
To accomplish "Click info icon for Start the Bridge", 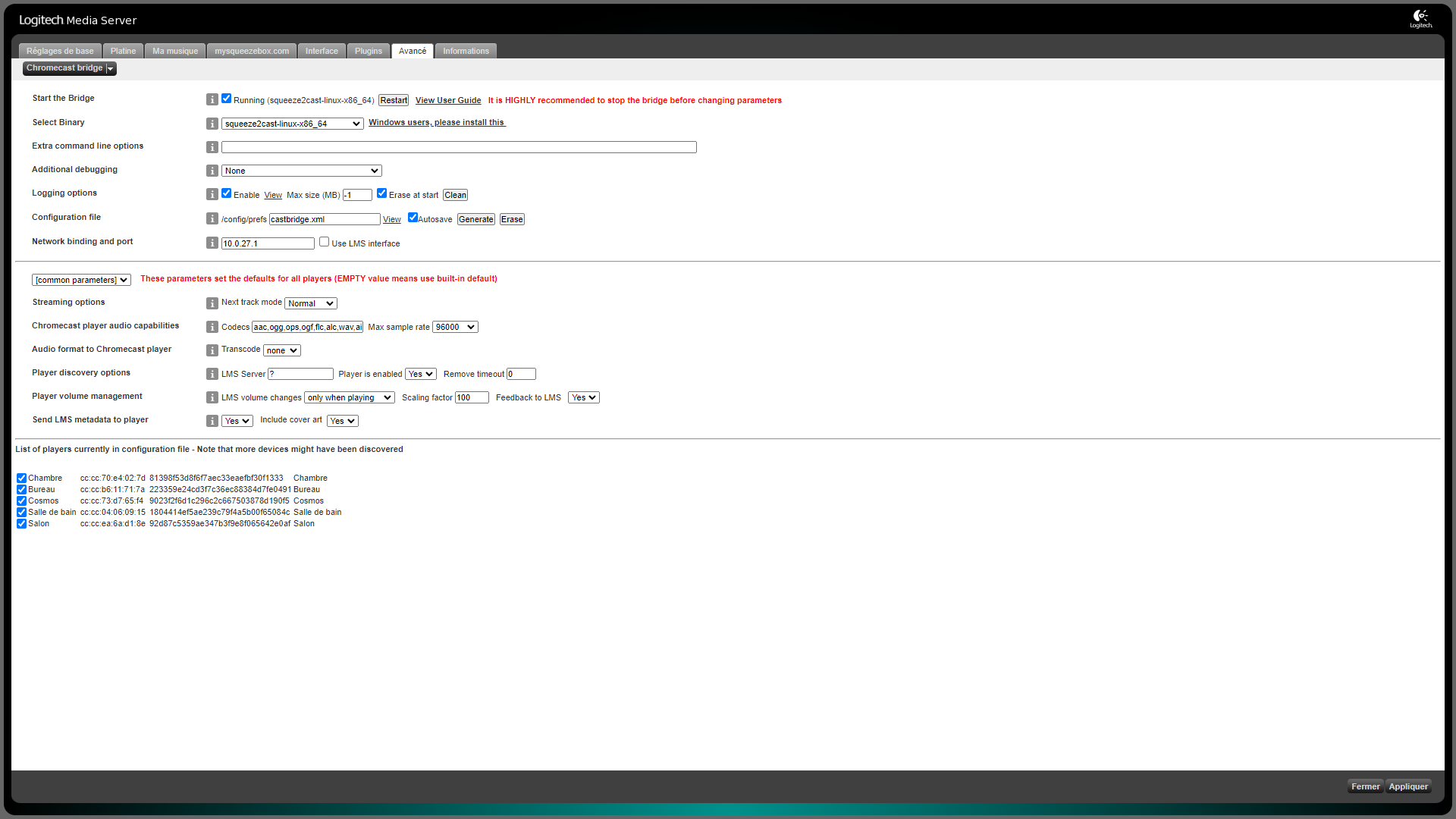I will [x=212, y=99].
